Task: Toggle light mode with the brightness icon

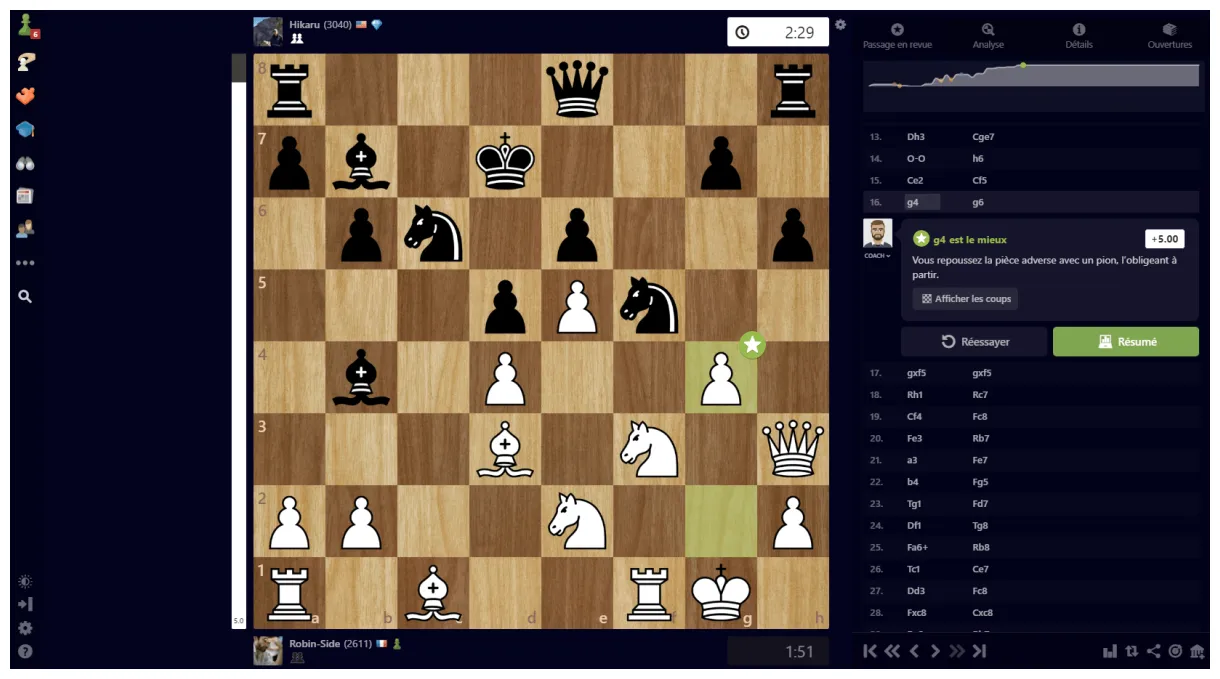Action: coord(26,580)
